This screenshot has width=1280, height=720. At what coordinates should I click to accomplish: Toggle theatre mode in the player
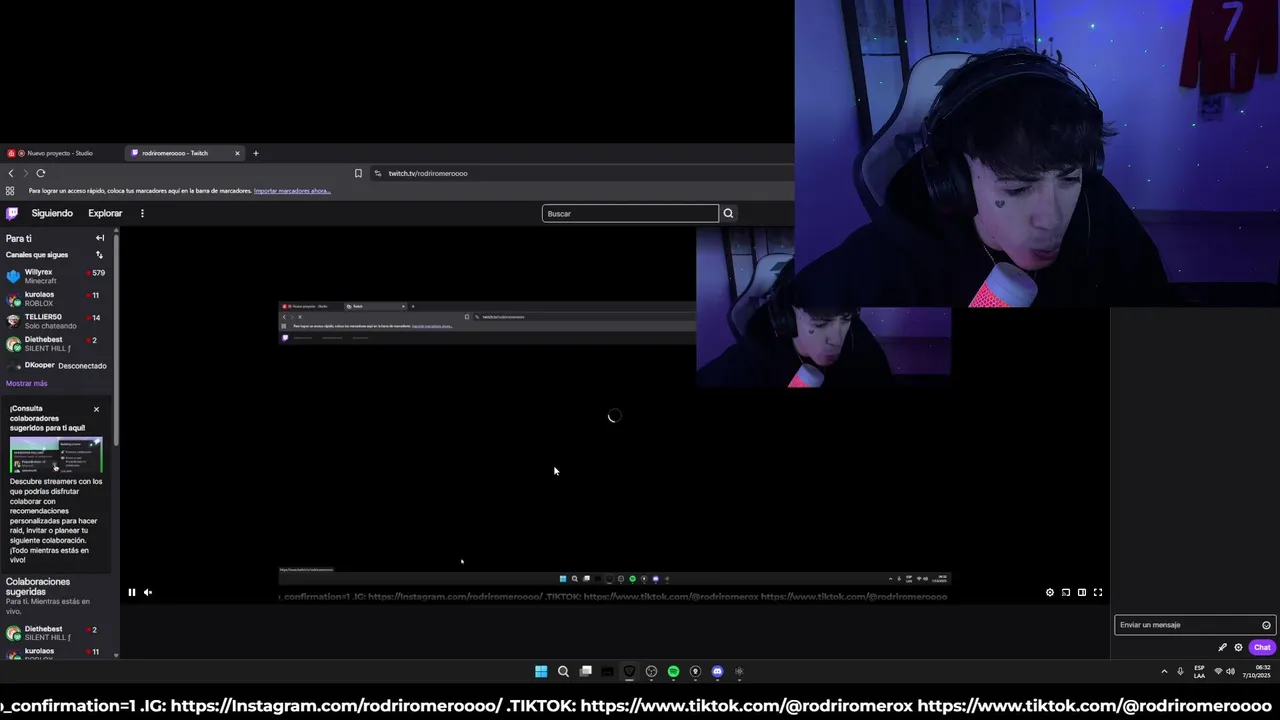pyautogui.click(x=1082, y=592)
